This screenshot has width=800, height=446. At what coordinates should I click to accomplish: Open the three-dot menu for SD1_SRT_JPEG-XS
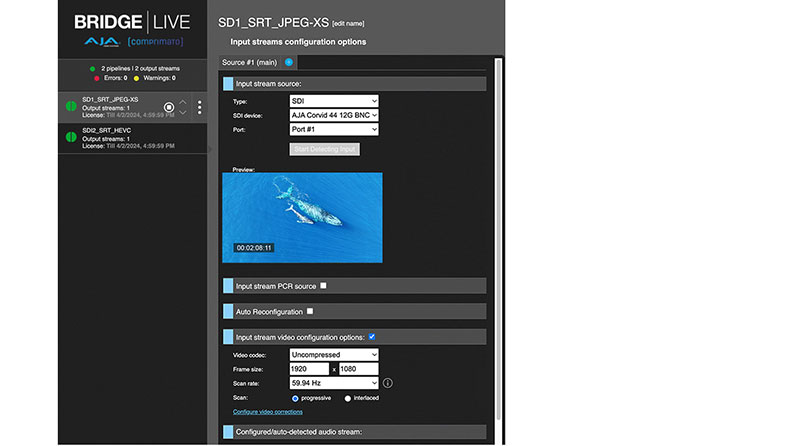click(x=199, y=107)
